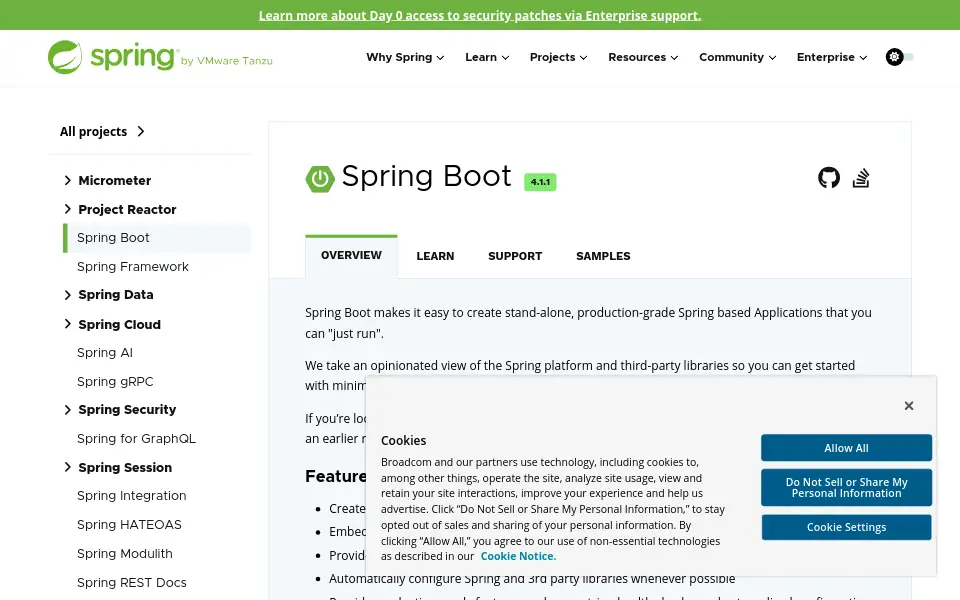Select Spring REST Docs in the sidebar
960x600 pixels.
(132, 582)
